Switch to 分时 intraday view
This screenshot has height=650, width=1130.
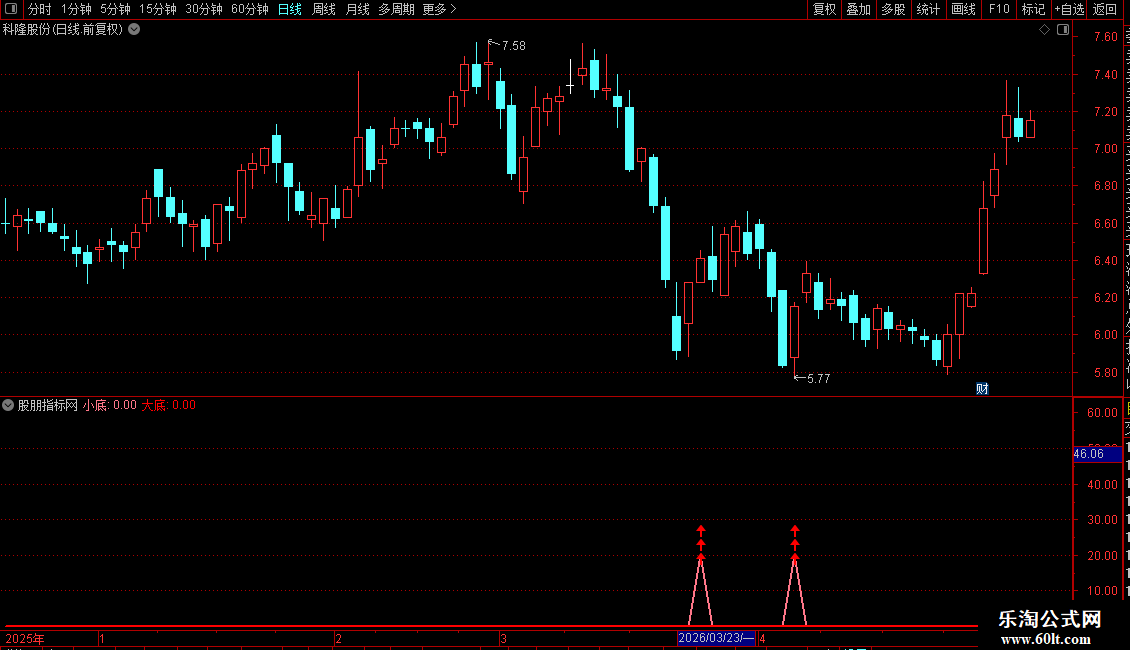(x=40, y=9)
